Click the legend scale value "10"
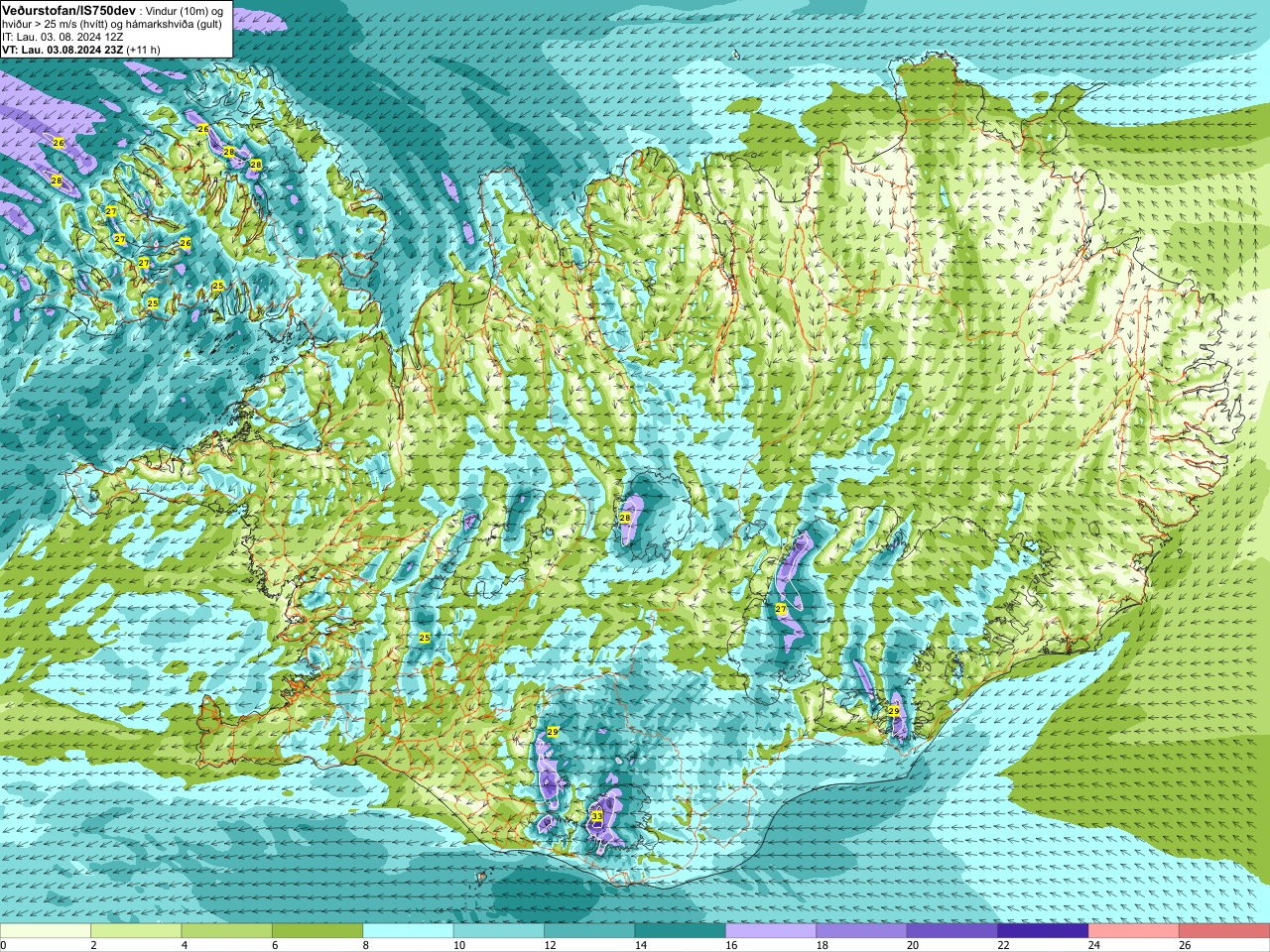The width and height of the screenshot is (1270, 952). [x=458, y=946]
